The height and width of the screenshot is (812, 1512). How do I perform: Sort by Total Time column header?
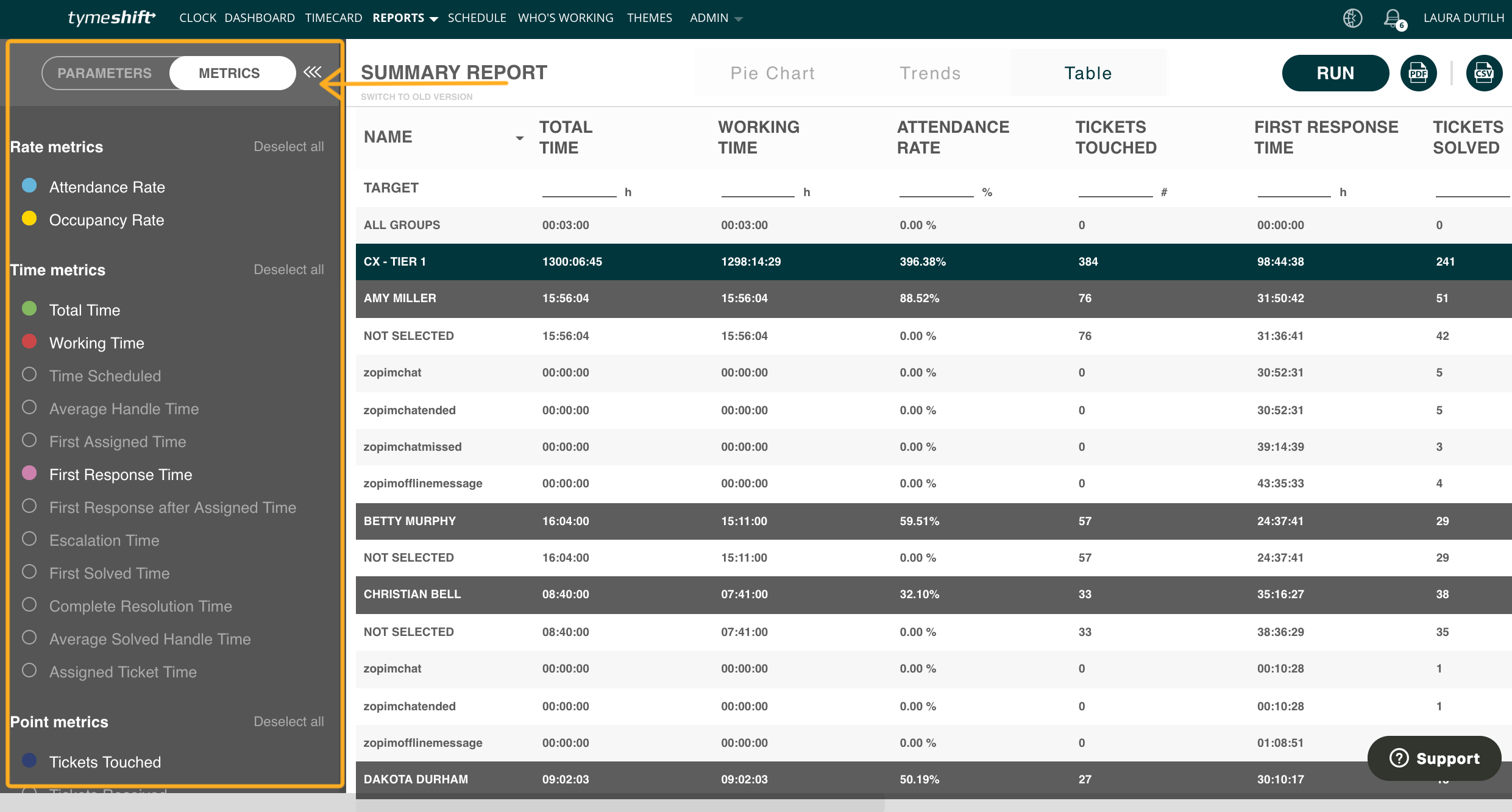[x=566, y=138]
